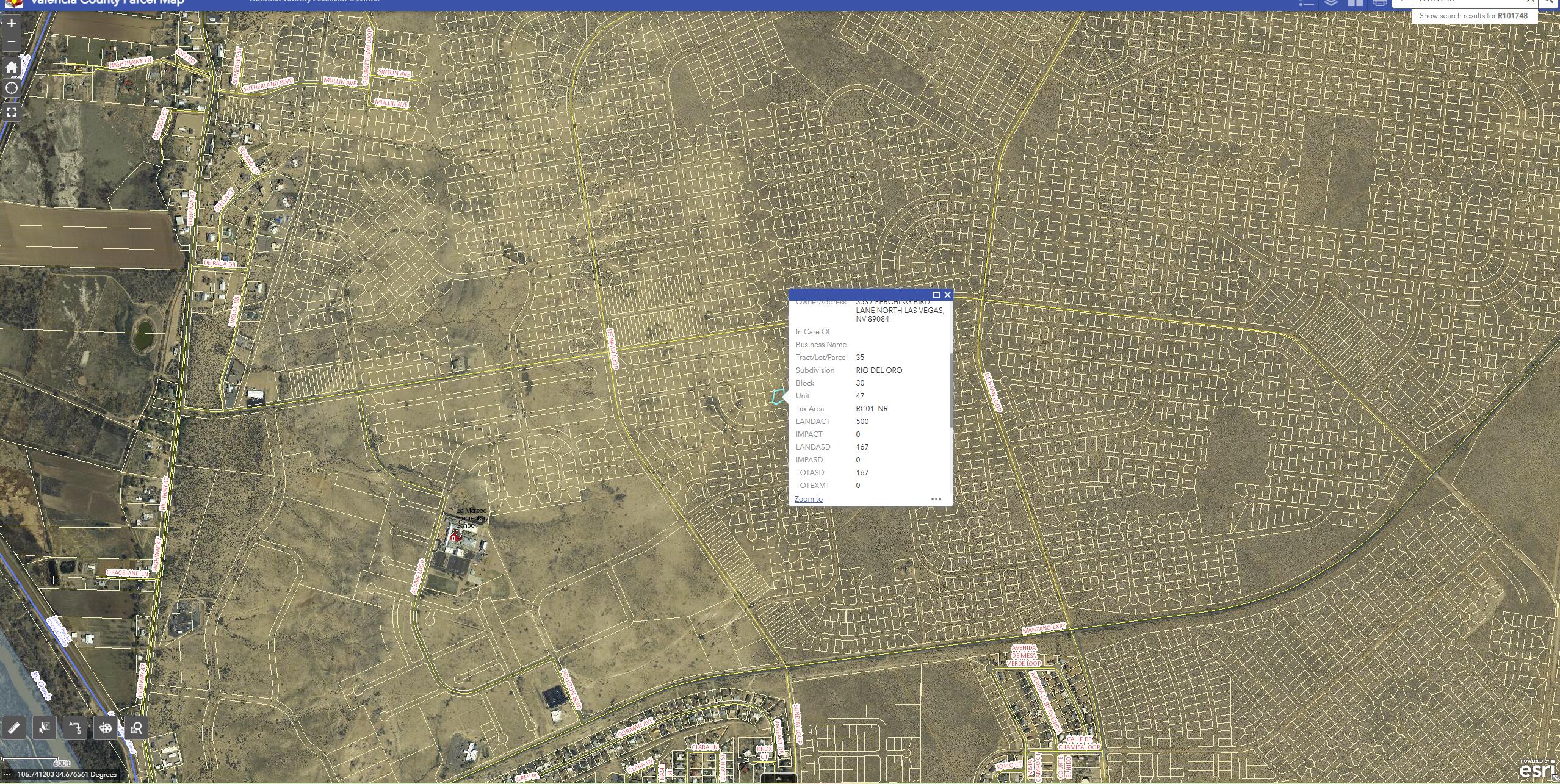This screenshot has width=1560, height=784.
Task: Click the highlighted cyan parcel outline
Action: 778,397
